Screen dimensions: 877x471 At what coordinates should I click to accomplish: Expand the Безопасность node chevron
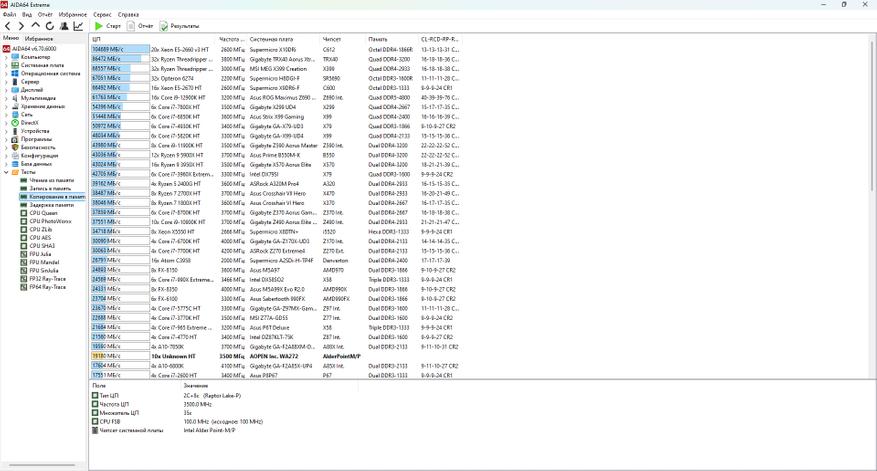pyautogui.click(x=6, y=147)
